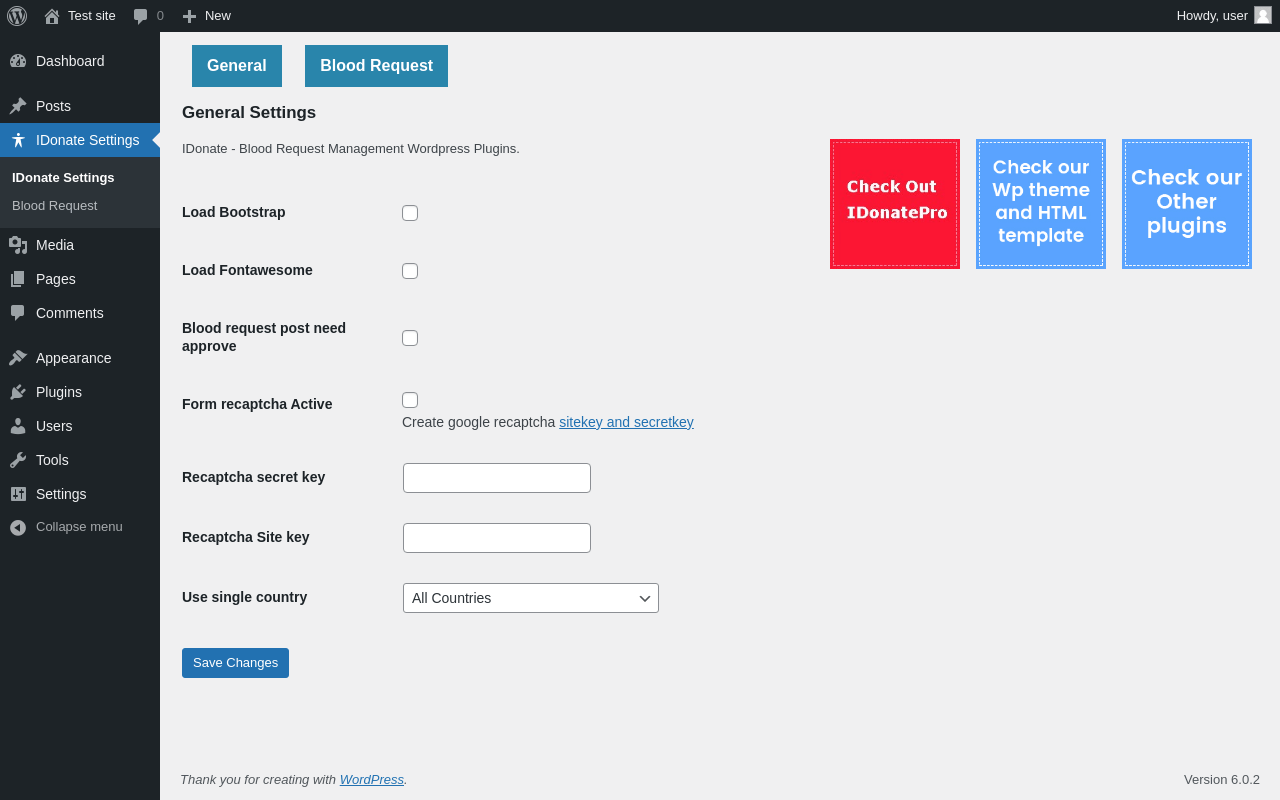Click the Tools wrench icon
The image size is (1280, 800).
click(18, 460)
